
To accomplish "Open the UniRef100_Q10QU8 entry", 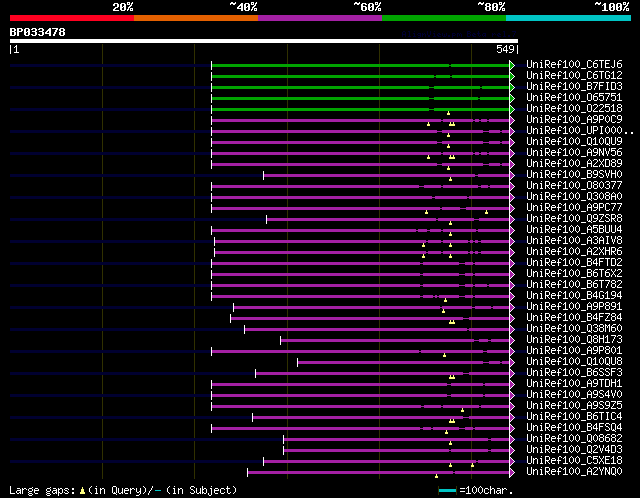I will pos(574,362).
